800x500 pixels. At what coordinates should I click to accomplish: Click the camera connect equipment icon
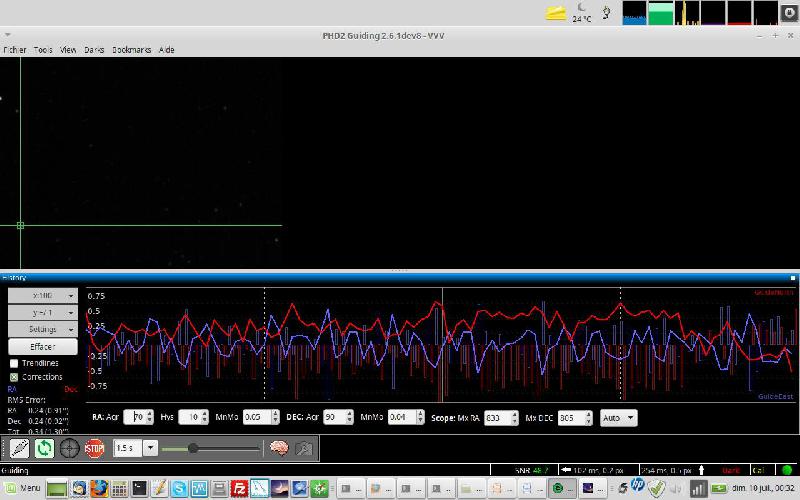tap(19, 448)
